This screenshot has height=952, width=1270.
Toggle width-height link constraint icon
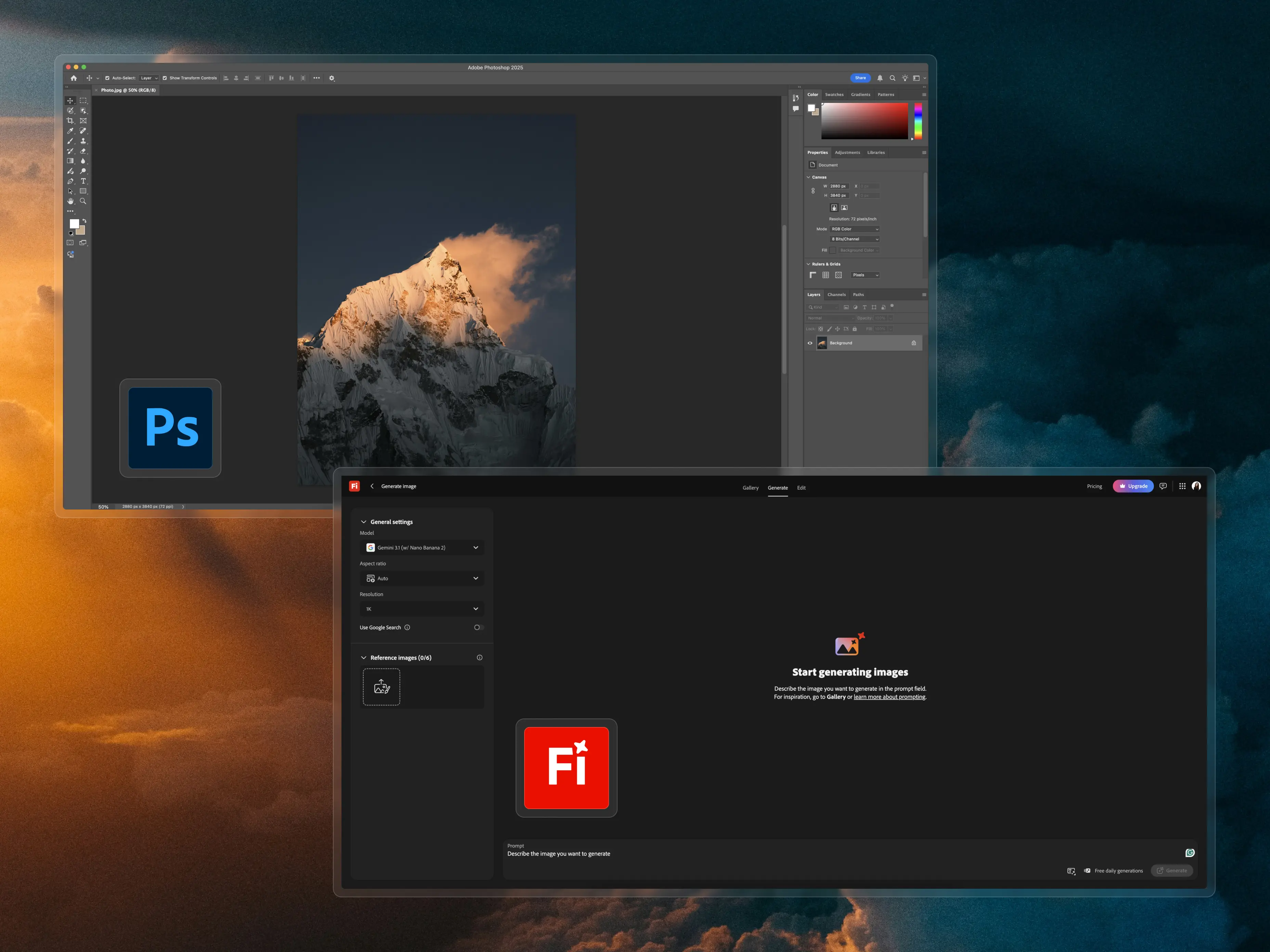coord(813,191)
